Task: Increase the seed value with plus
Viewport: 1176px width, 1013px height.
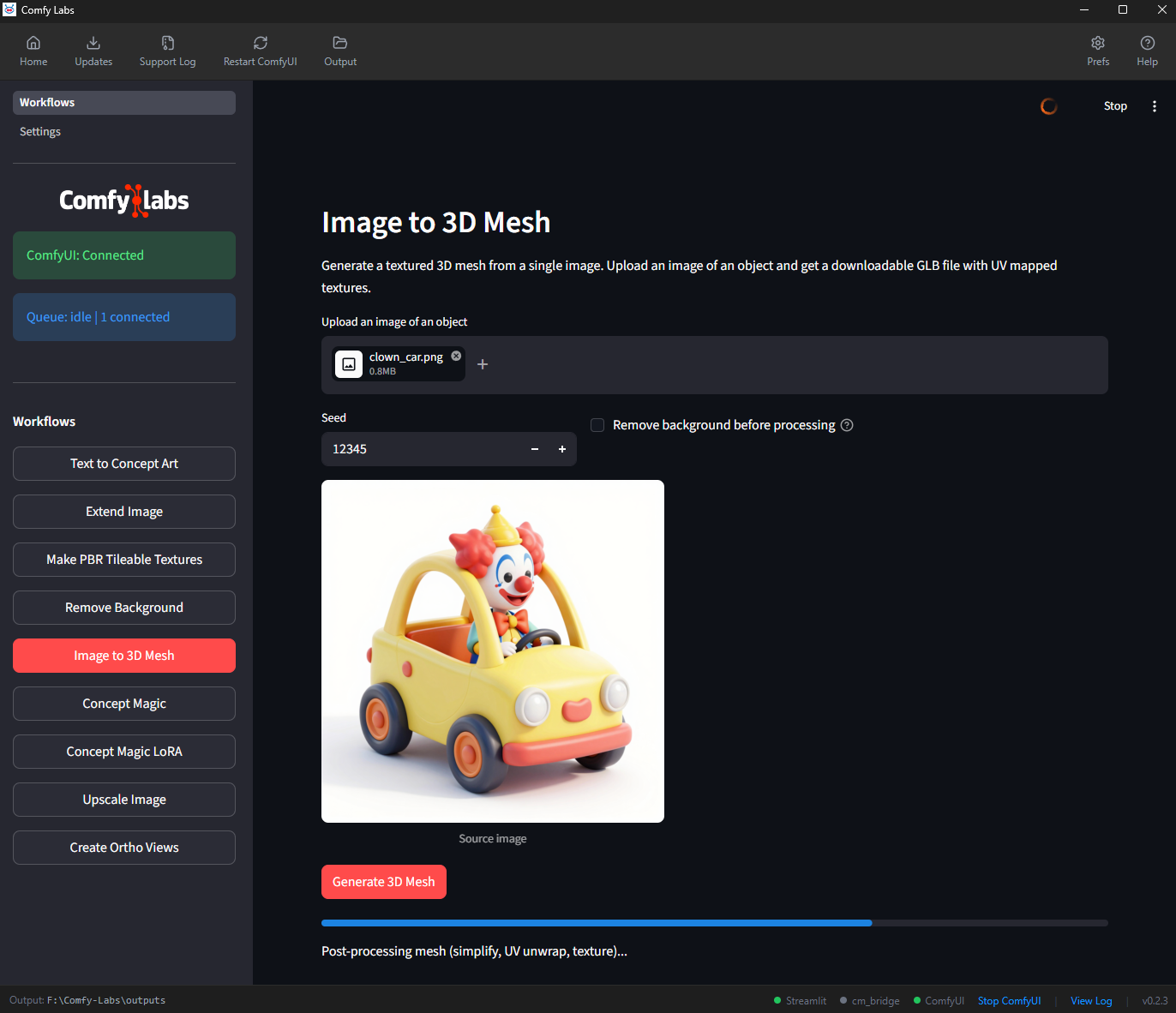Action: tap(562, 449)
